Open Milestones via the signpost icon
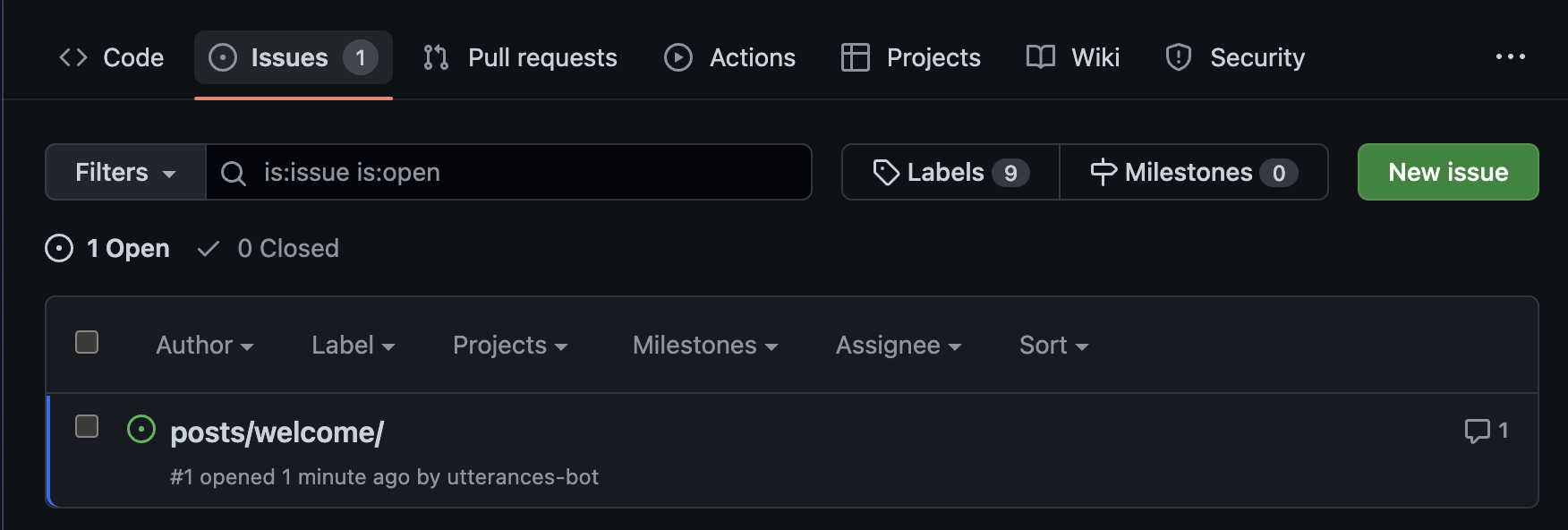 coord(1104,173)
